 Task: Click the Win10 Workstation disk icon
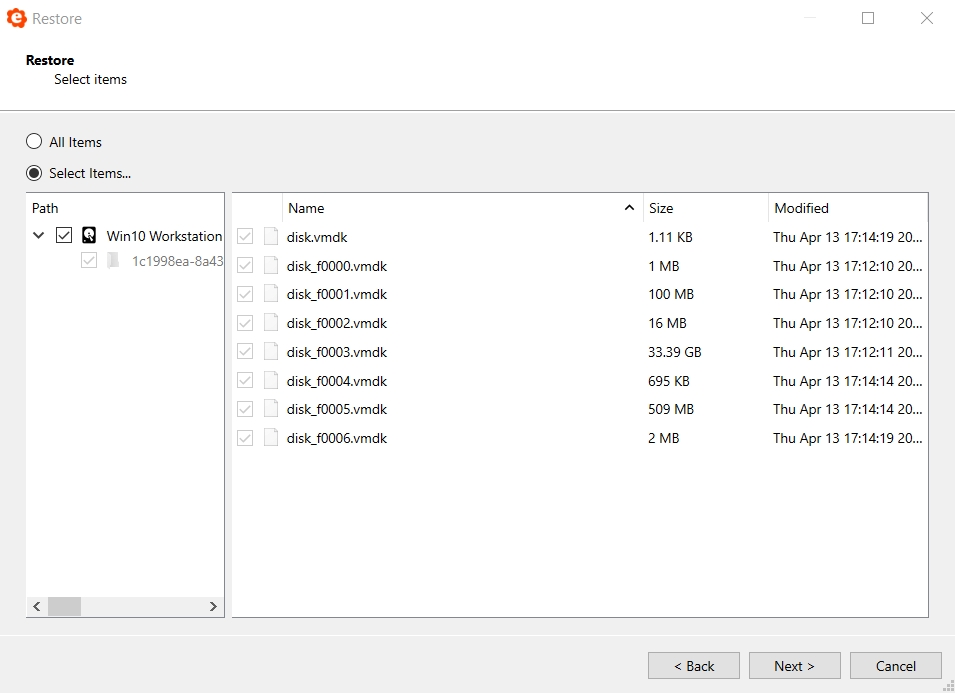89,235
